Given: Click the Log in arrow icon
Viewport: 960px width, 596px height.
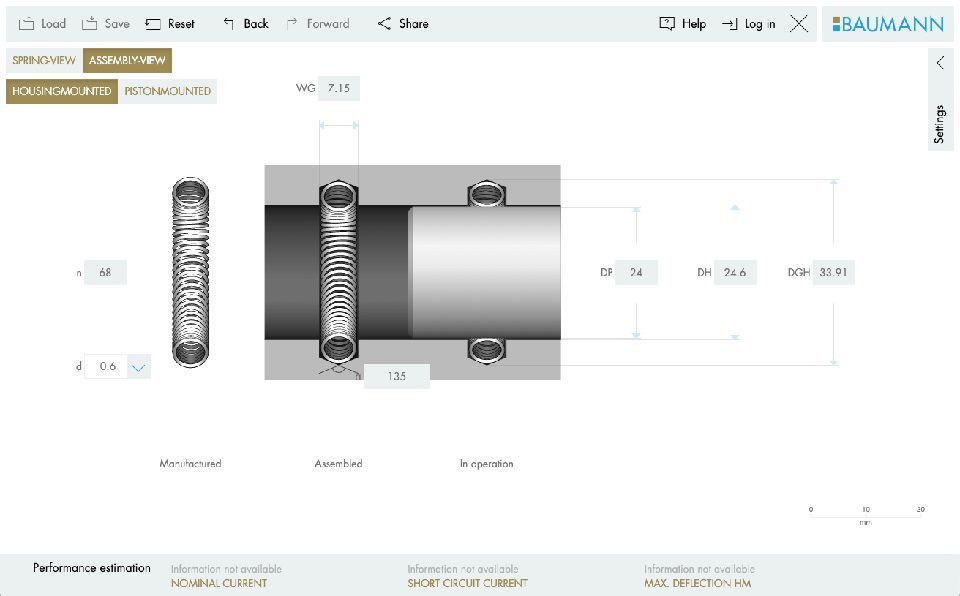Looking at the screenshot, I should 729,24.
